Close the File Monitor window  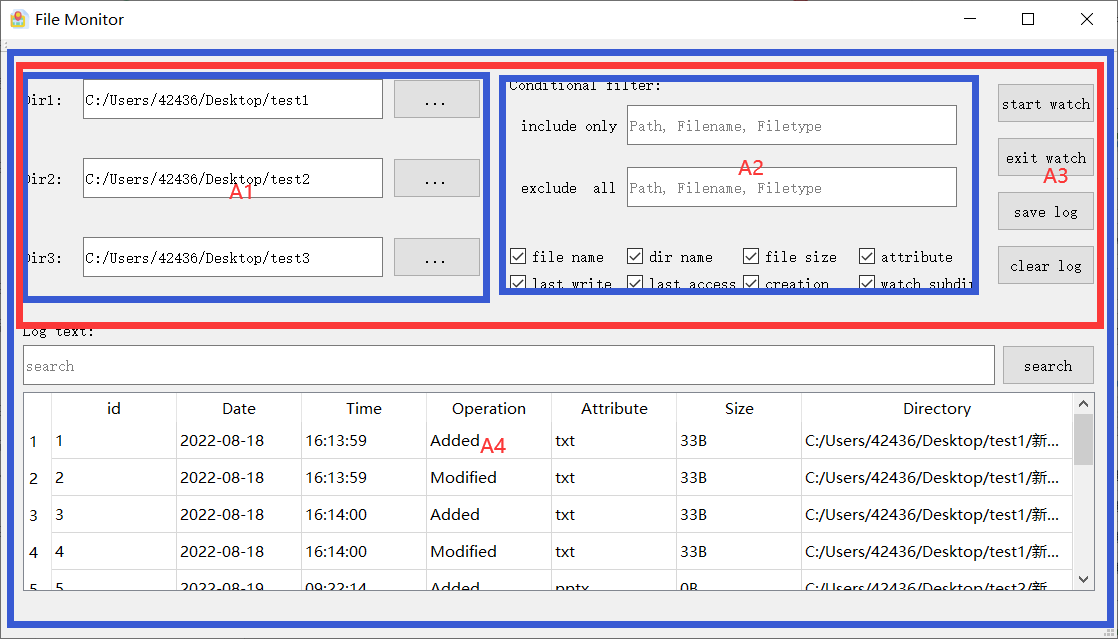point(1087,19)
